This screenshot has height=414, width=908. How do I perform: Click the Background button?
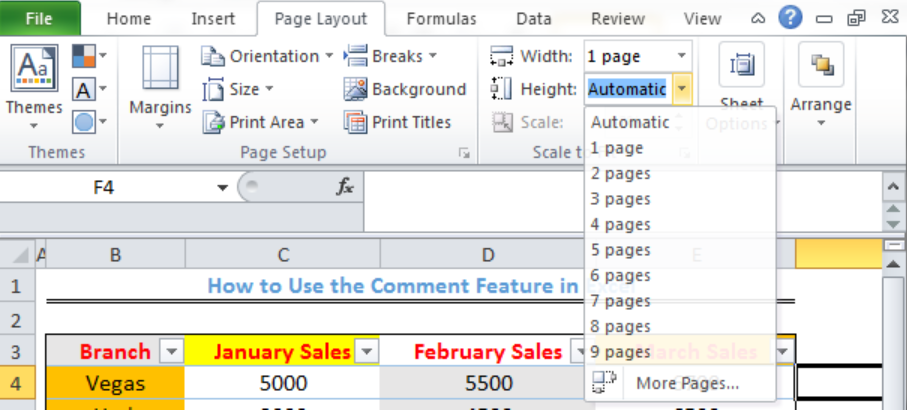[405, 89]
